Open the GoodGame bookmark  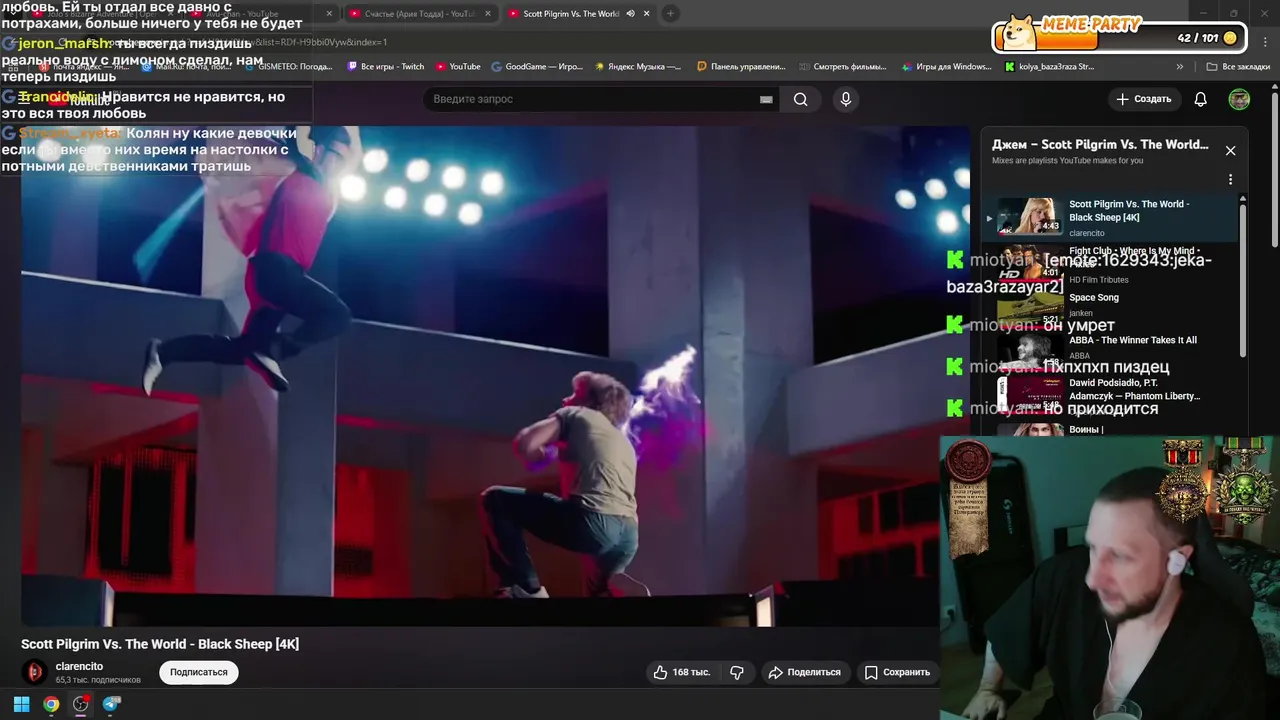537,67
